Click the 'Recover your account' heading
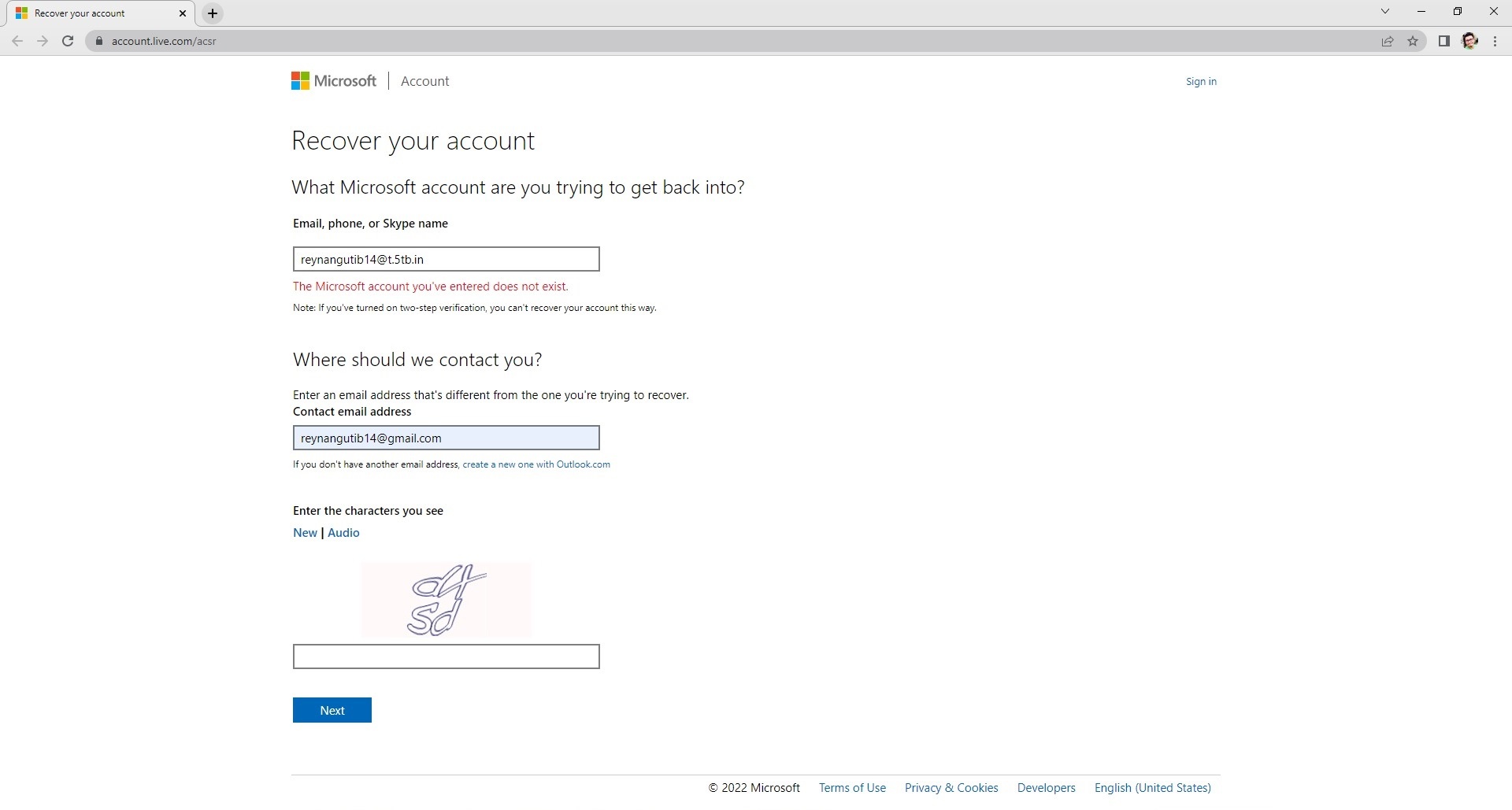The width and height of the screenshot is (1512, 810). coord(413,141)
